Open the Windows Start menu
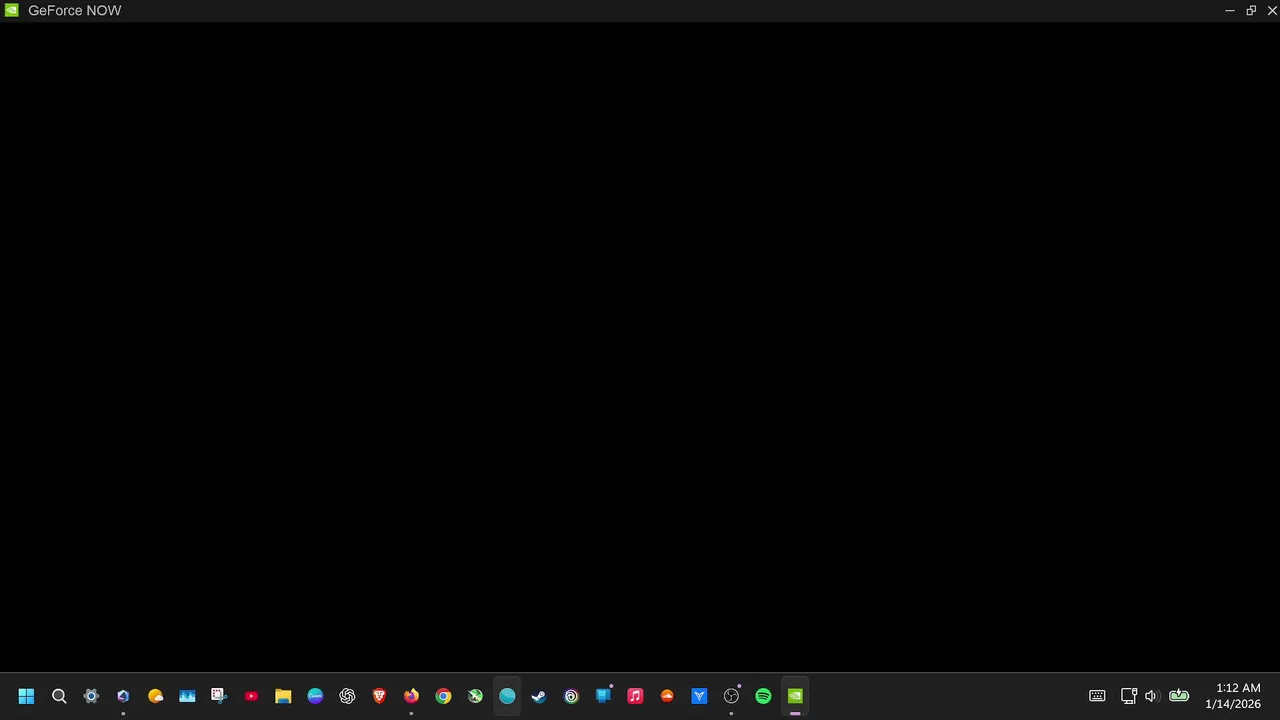 [x=26, y=696]
